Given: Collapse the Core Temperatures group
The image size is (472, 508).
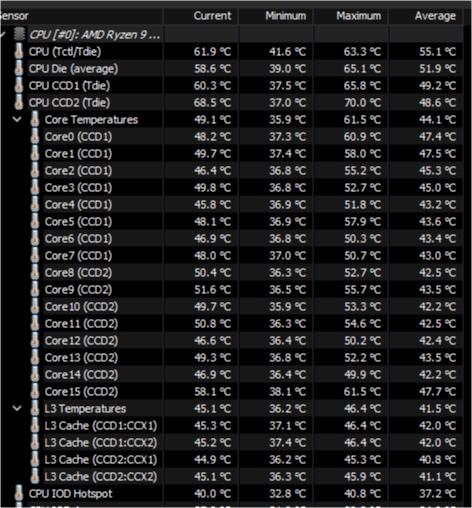Looking at the screenshot, I should tap(17, 119).
